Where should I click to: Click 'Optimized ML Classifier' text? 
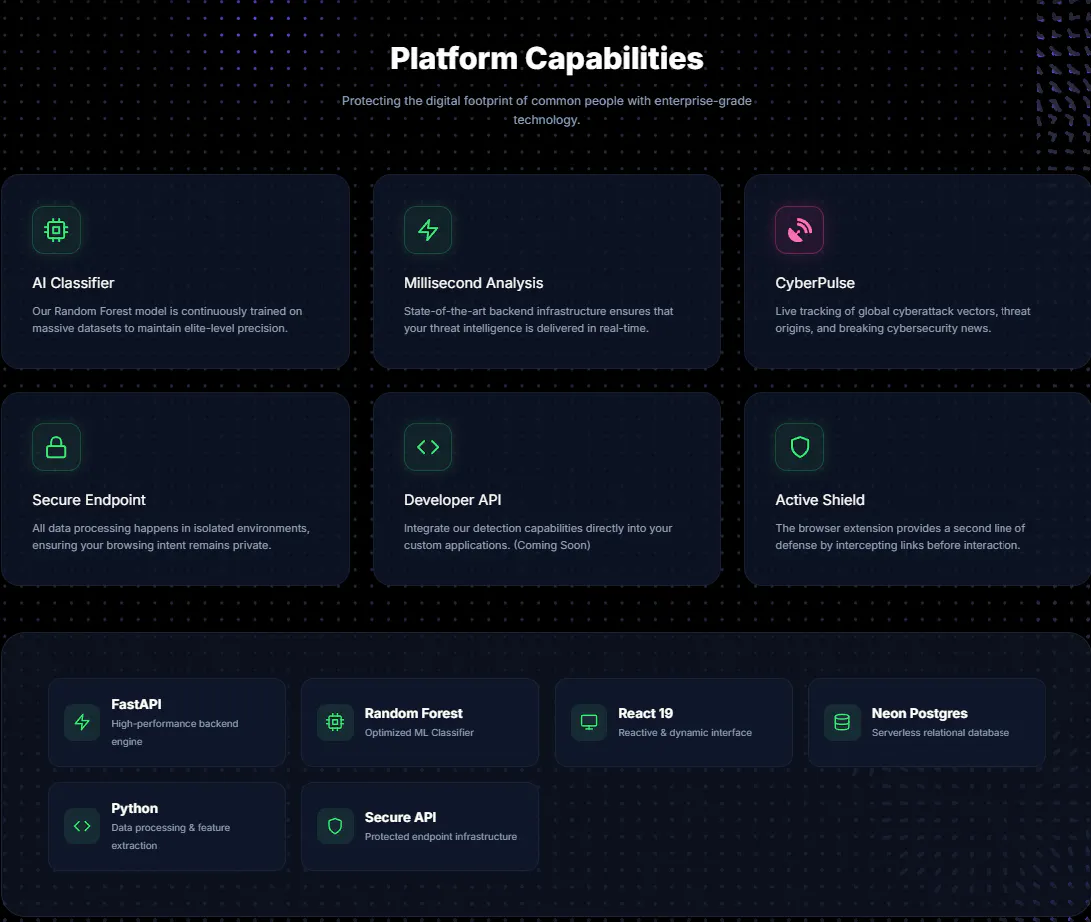(419, 733)
